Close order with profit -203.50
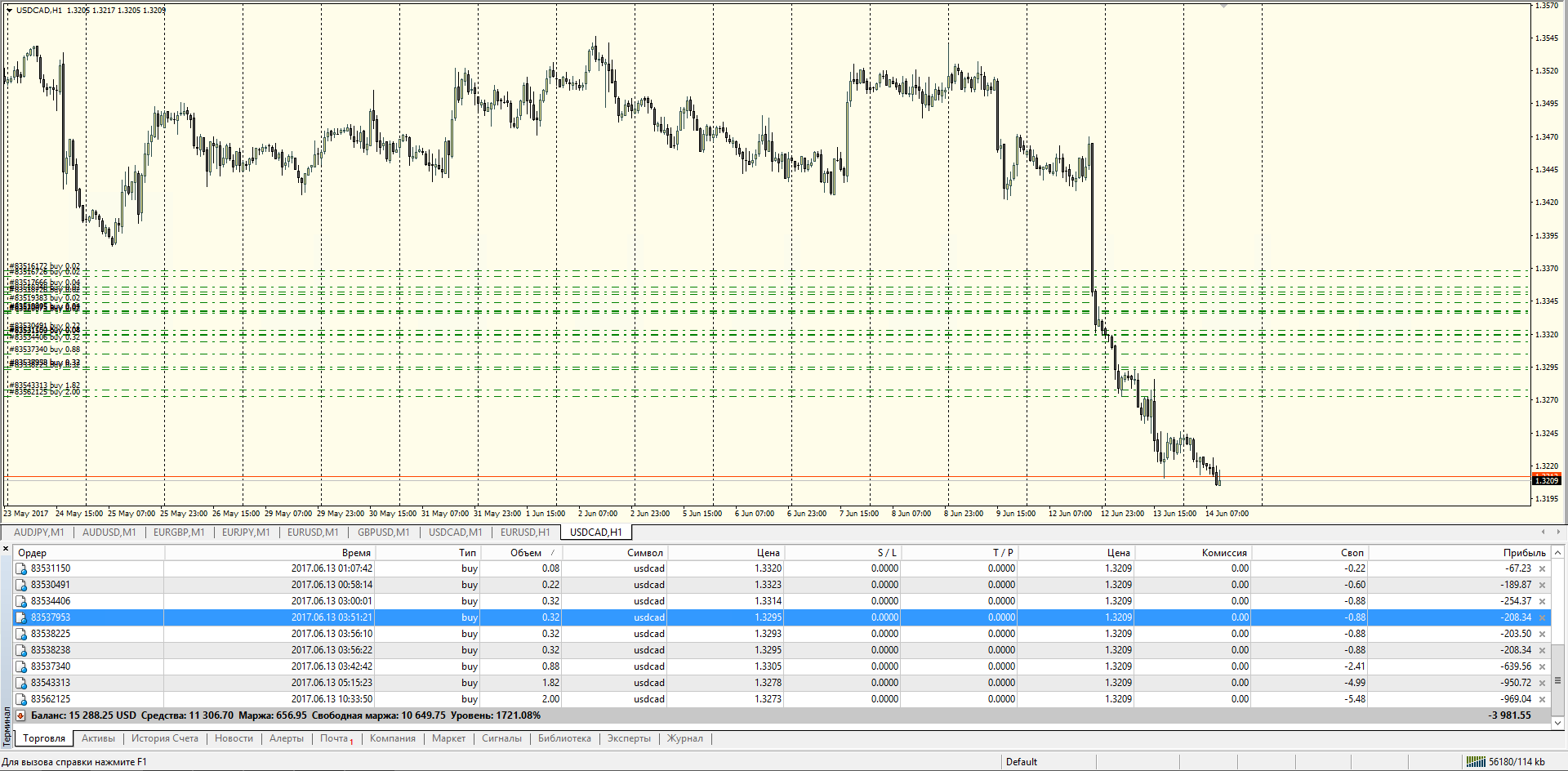 point(1542,635)
